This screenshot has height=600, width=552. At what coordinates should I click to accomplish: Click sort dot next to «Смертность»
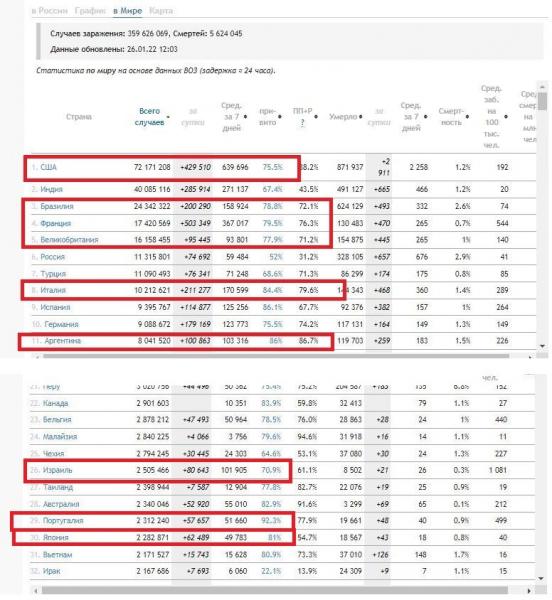pyautogui.click(x=467, y=117)
